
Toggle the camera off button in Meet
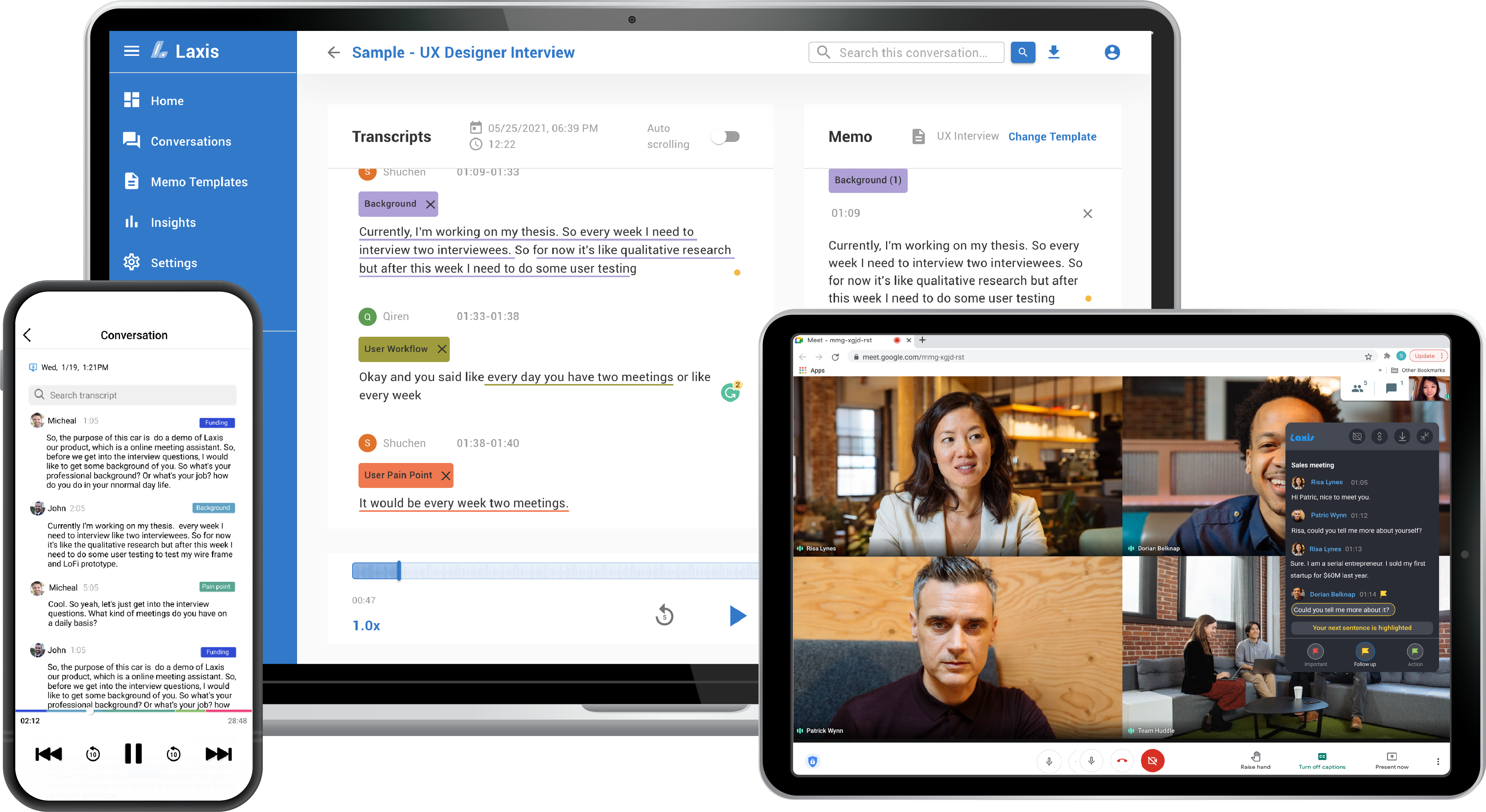point(1152,761)
